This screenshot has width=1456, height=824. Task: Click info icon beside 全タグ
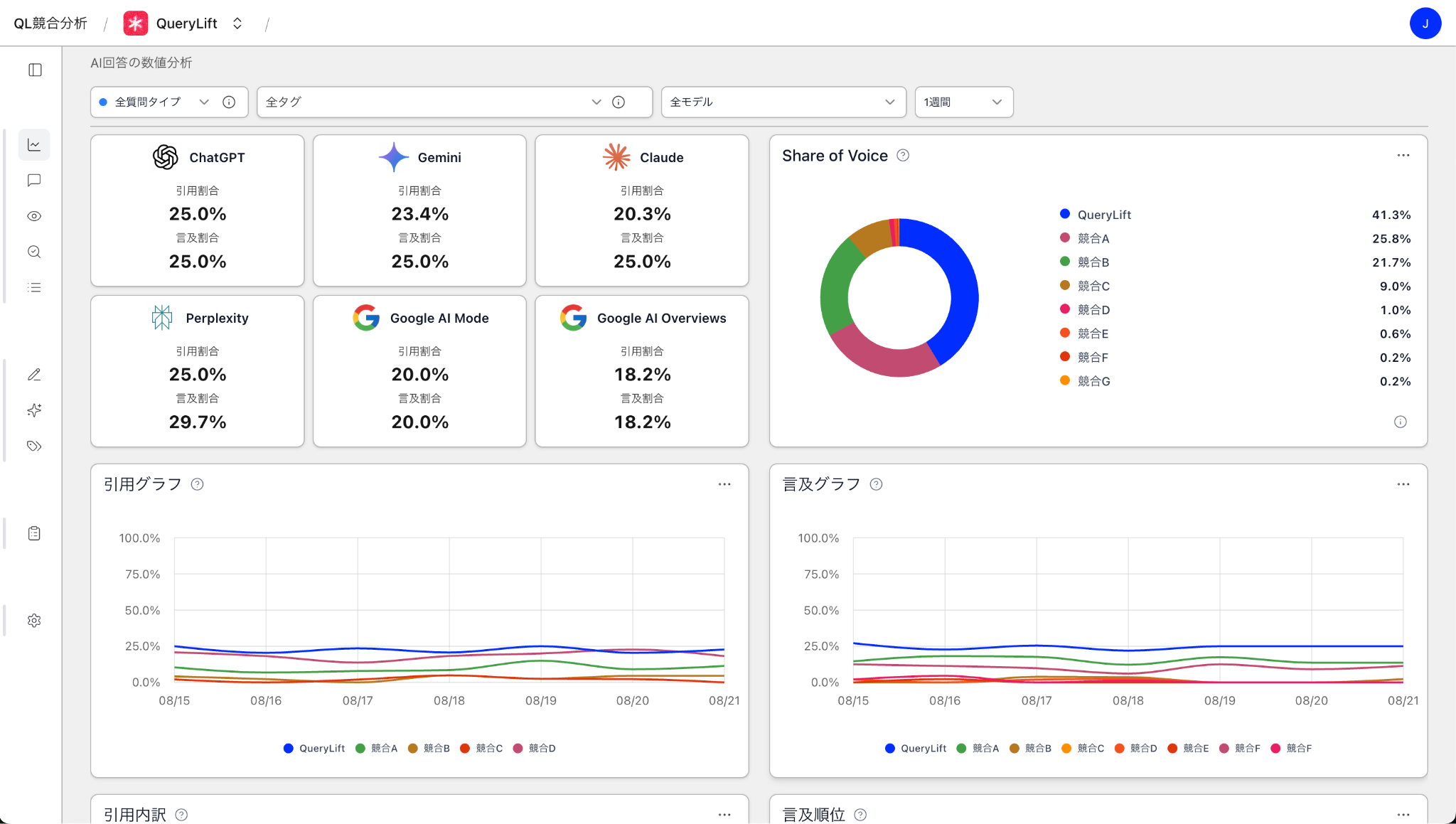[x=619, y=102]
